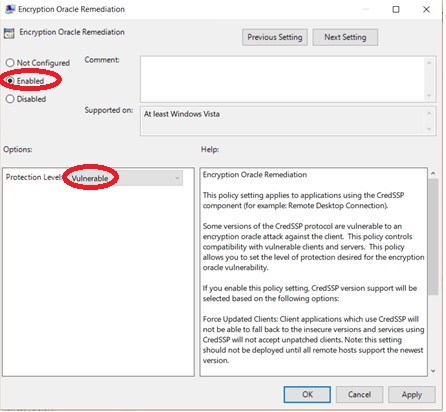Click the Comment box scroll down arrow
Screen dimensions: 446x412
click(429, 96)
